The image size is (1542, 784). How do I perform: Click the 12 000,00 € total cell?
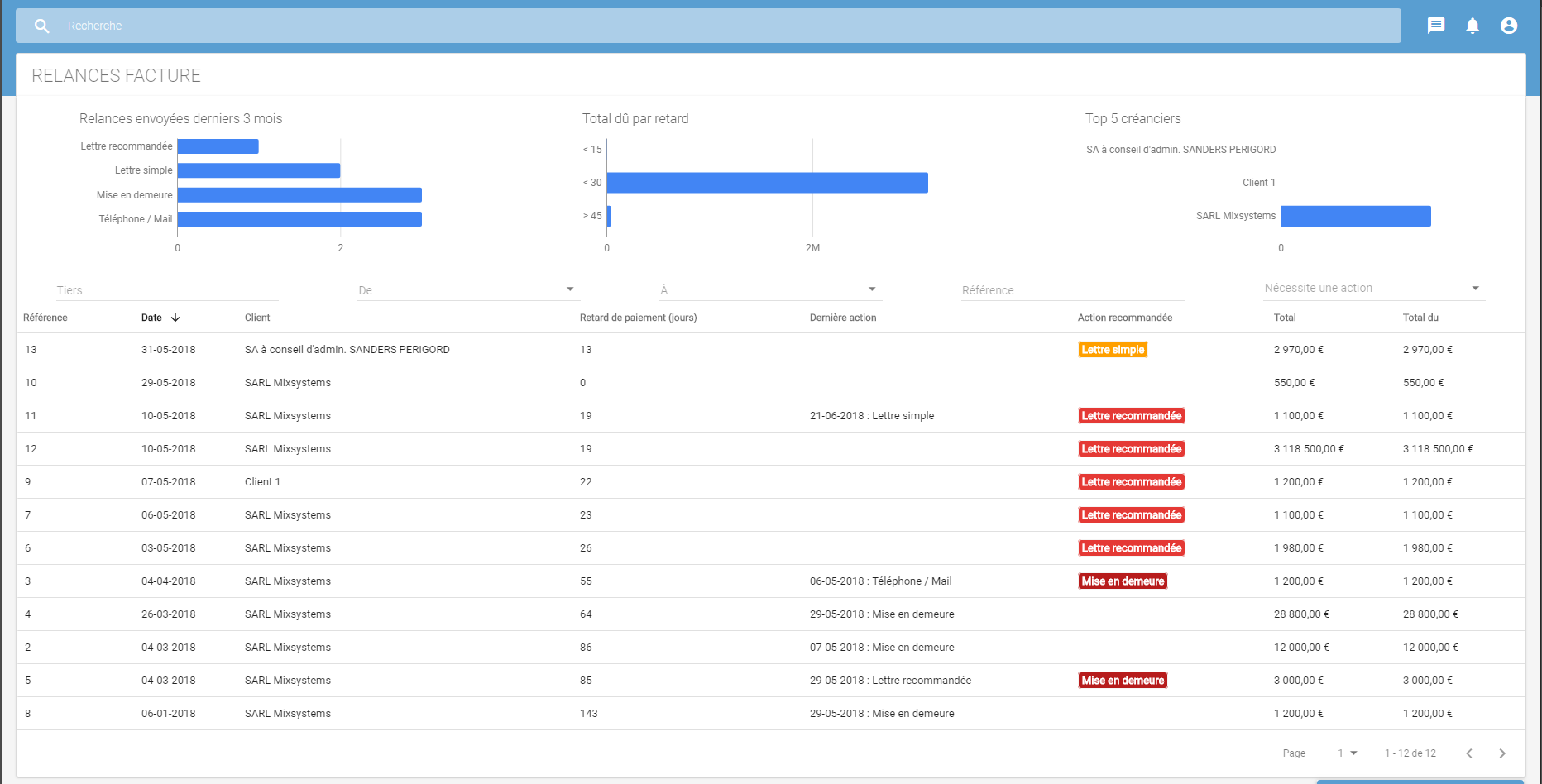click(x=1301, y=648)
